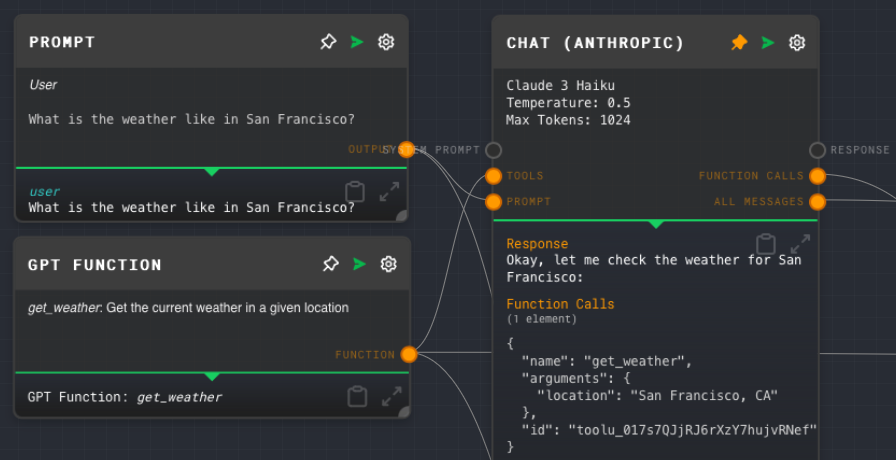
Task: Click the "name": "get_weather" JSON line
Action: point(607,361)
